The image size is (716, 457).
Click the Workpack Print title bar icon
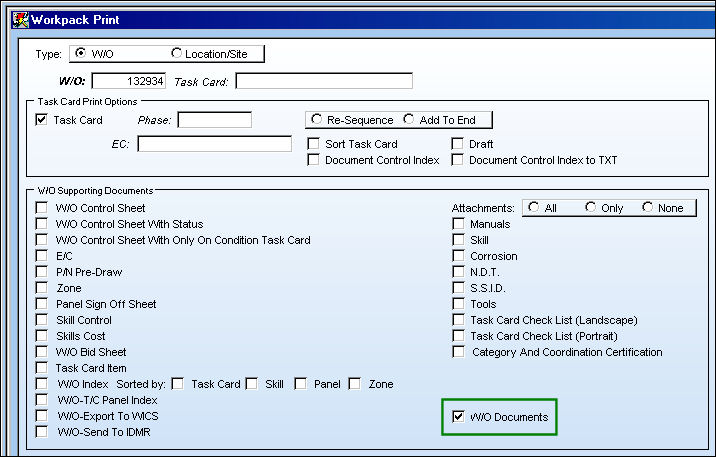pyautogui.click(x=21, y=20)
